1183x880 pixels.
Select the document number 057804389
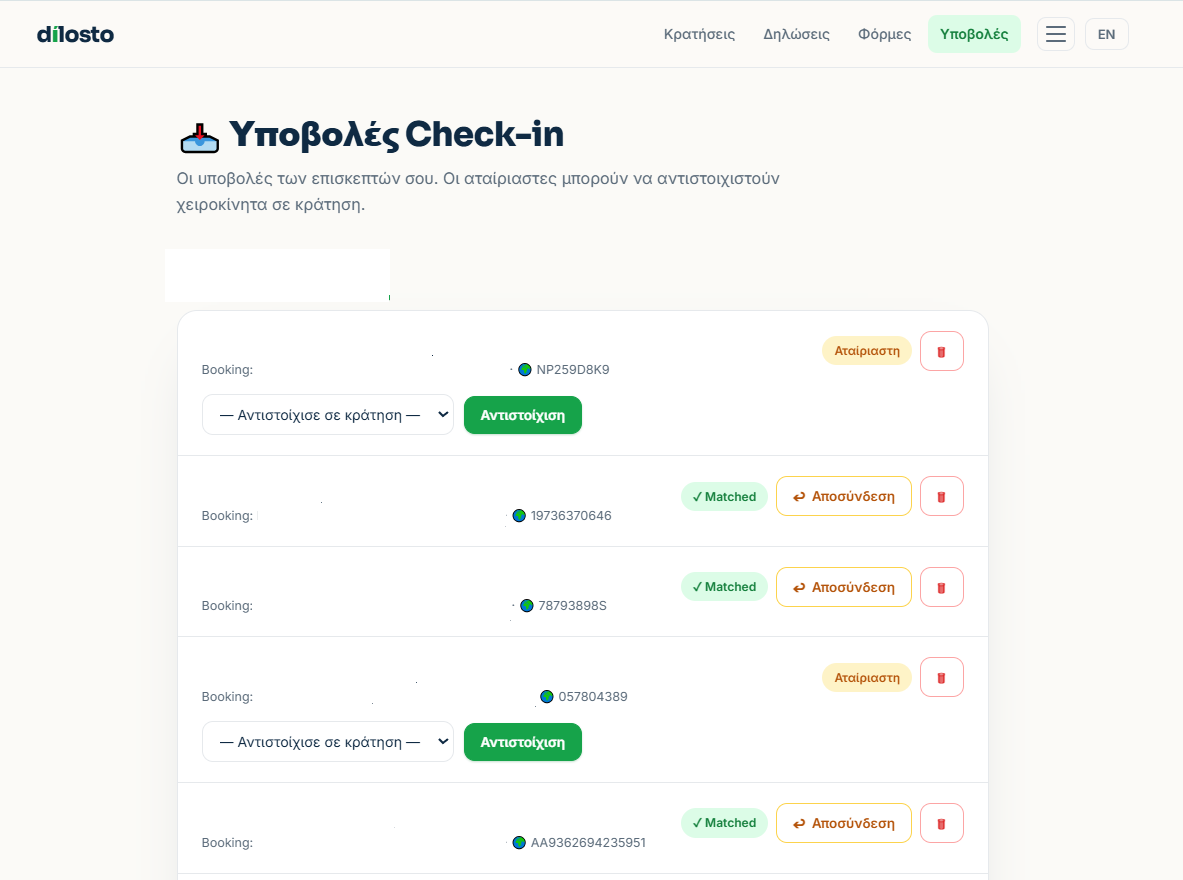pos(593,697)
